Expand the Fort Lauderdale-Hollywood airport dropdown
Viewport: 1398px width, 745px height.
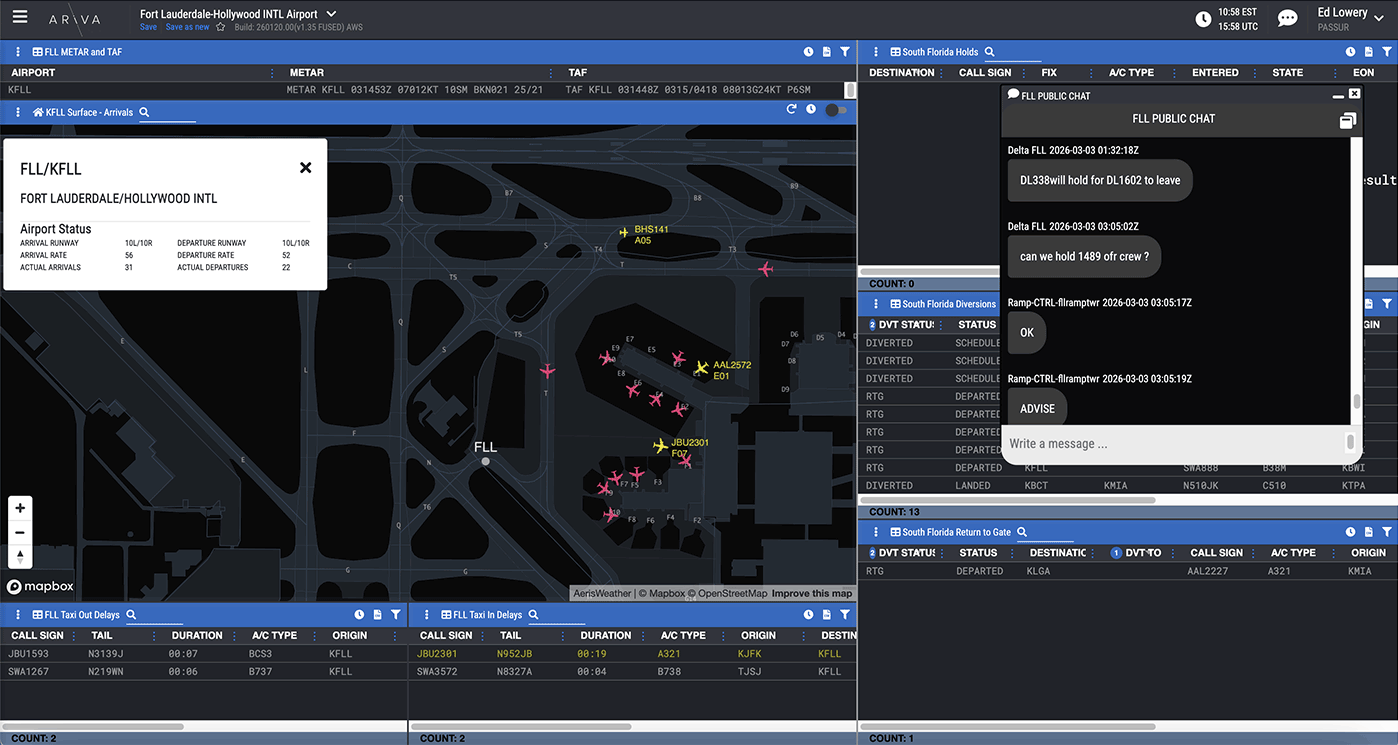(332, 14)
